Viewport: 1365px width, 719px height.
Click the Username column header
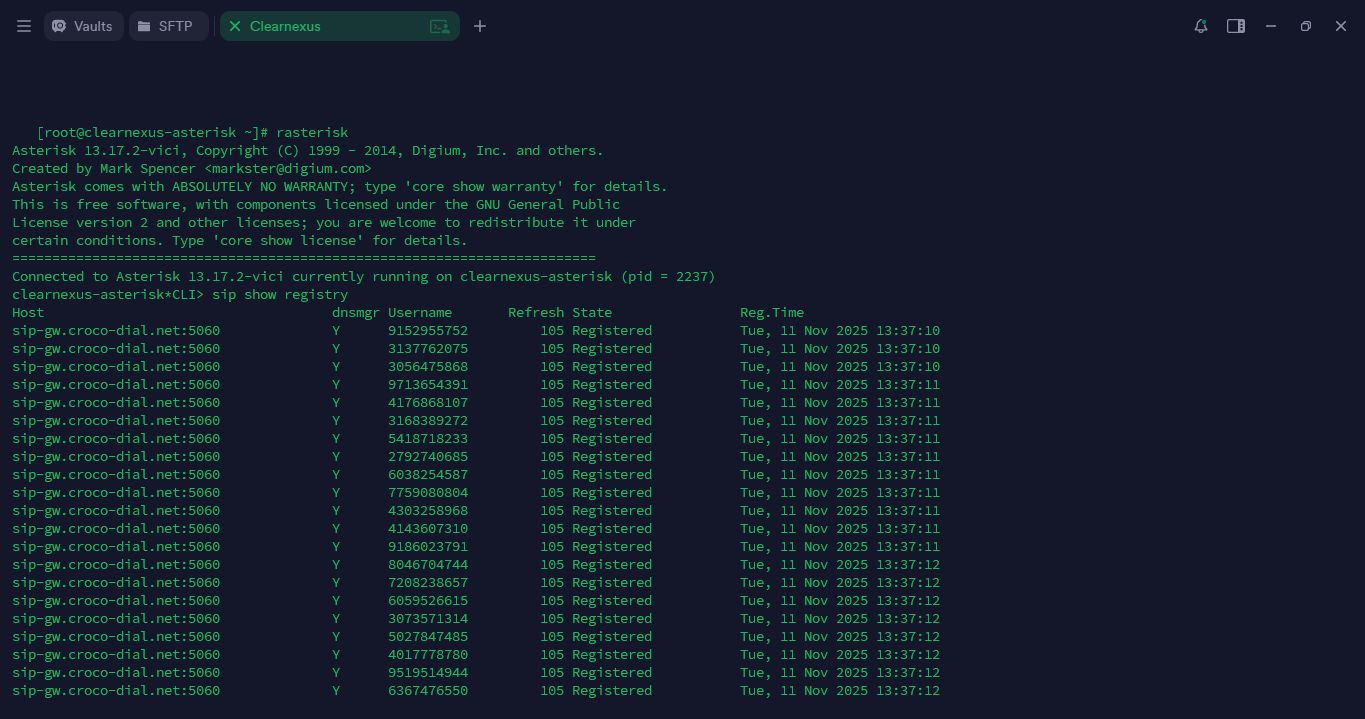420,312
